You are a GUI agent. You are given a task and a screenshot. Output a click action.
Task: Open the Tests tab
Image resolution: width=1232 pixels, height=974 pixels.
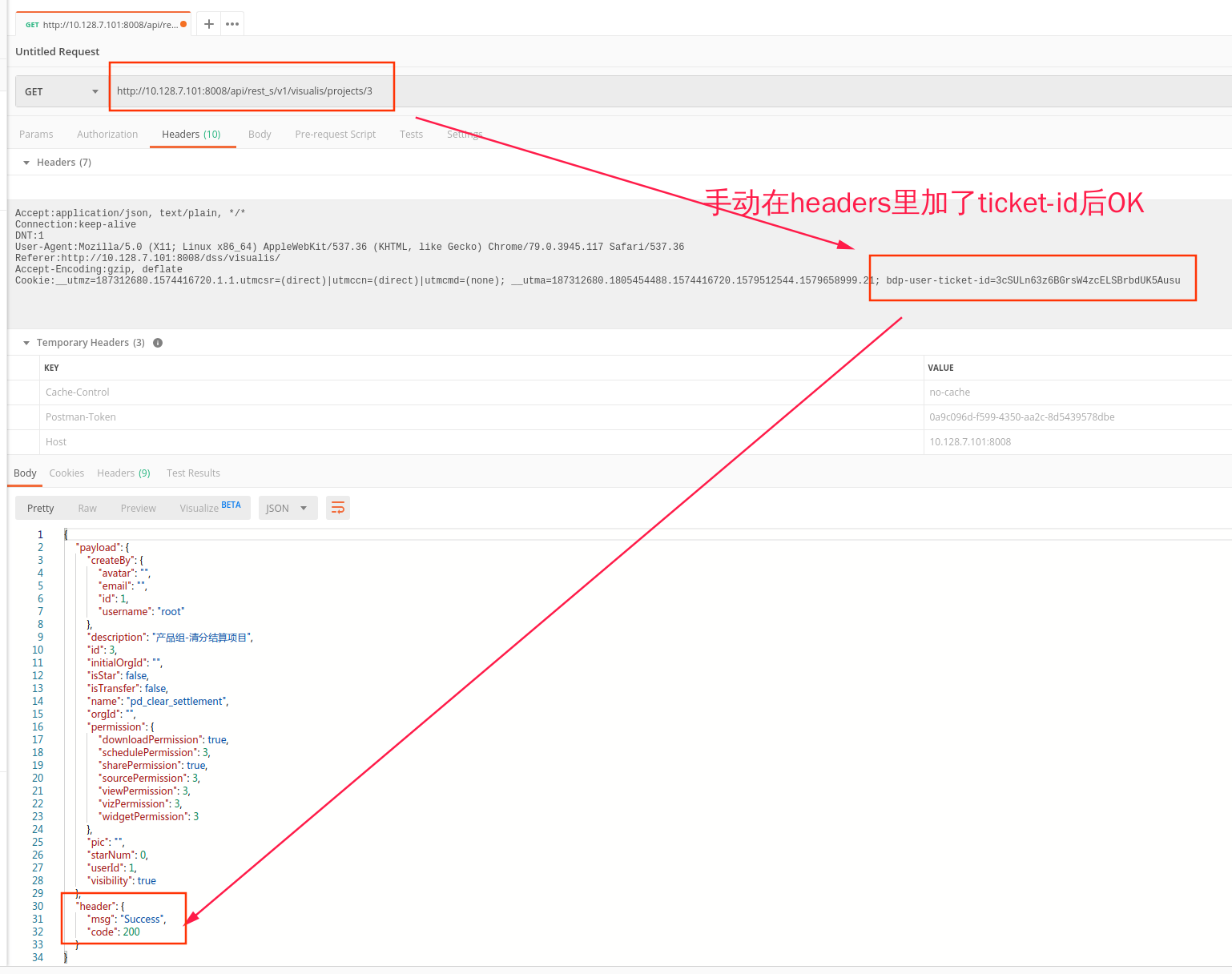[411, 135]
